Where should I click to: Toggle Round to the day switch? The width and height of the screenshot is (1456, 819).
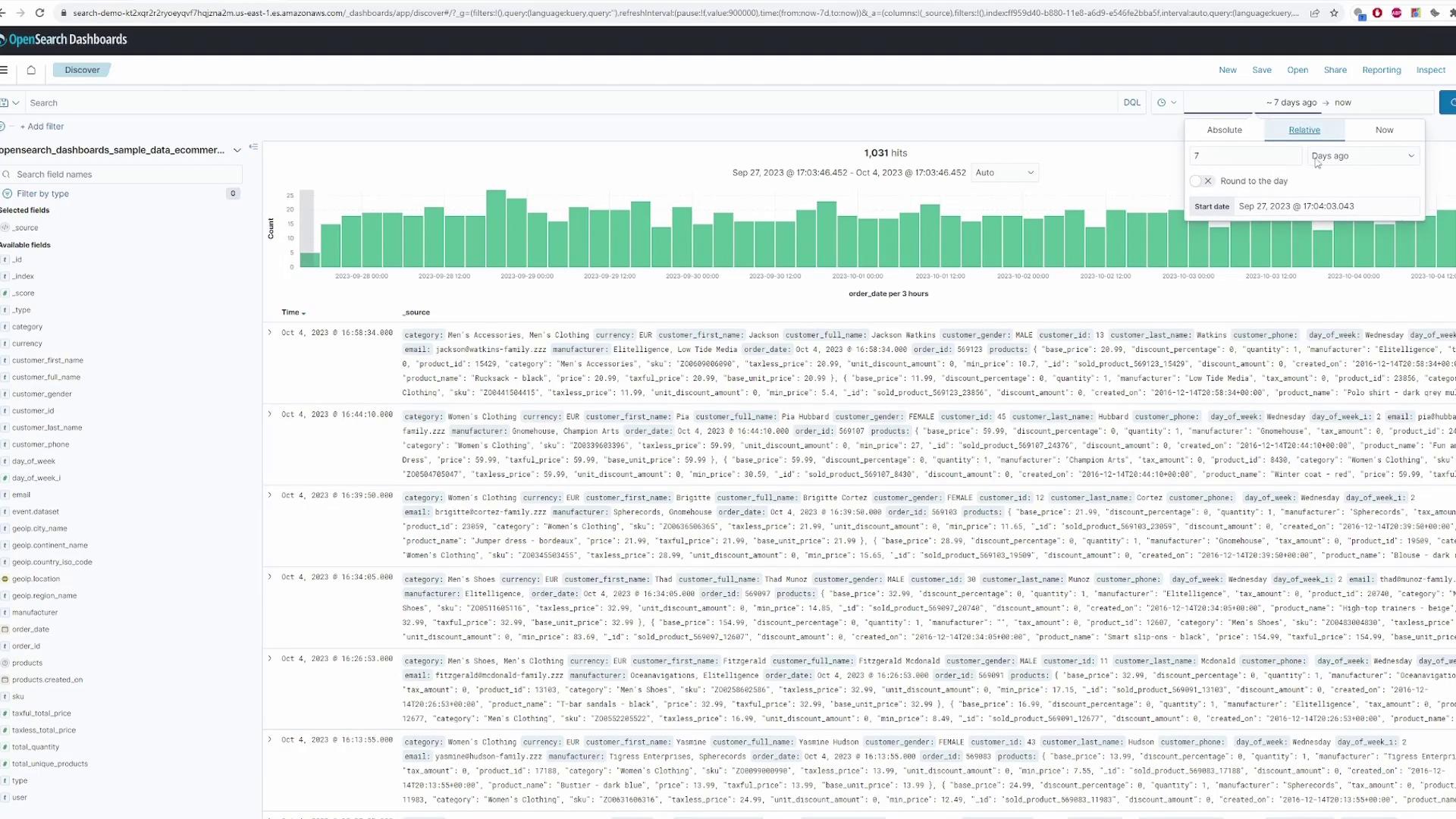1201,181
